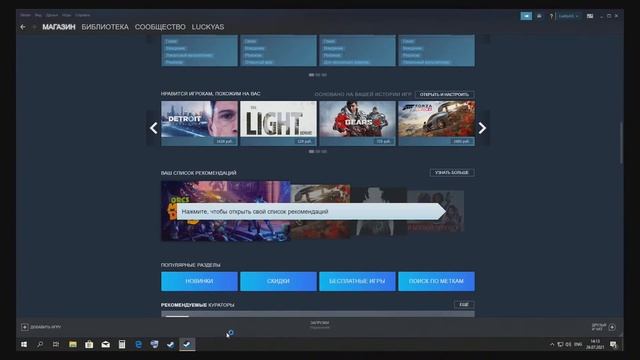Select first page dot under game cards
This screenshot has width=640, height=360.
(311, 151)
